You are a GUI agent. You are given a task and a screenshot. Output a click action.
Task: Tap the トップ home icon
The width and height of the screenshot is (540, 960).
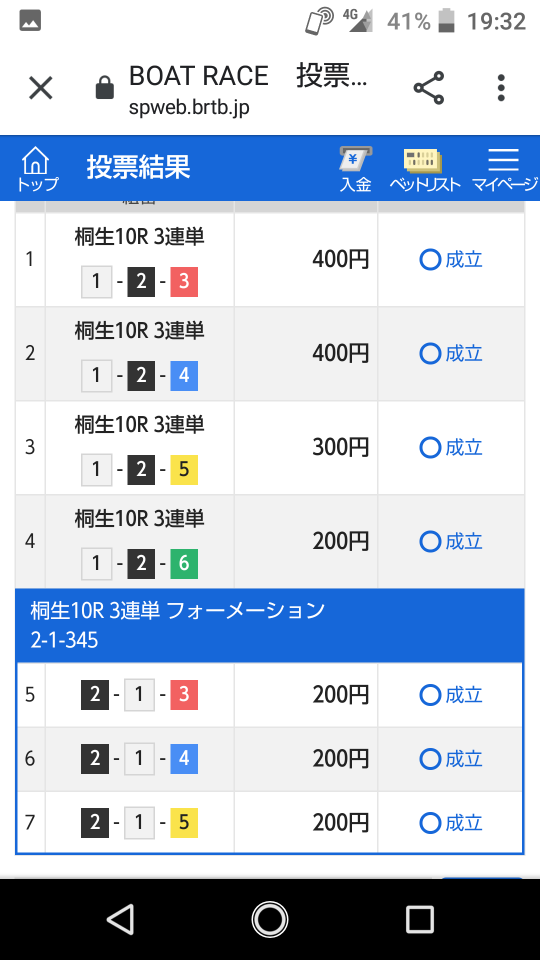(x=36, y=168)
